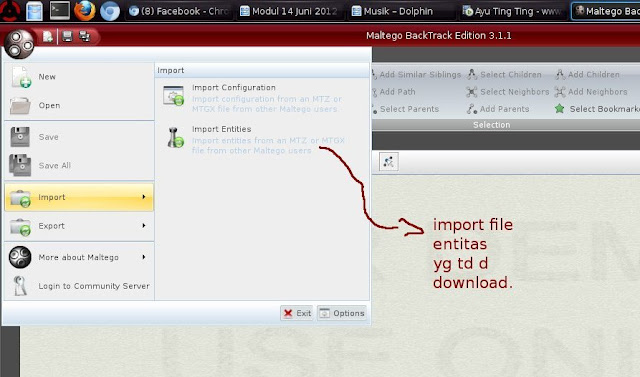Click the Open folder icon
Screen dimensions: 640x377
click(20, 106)
